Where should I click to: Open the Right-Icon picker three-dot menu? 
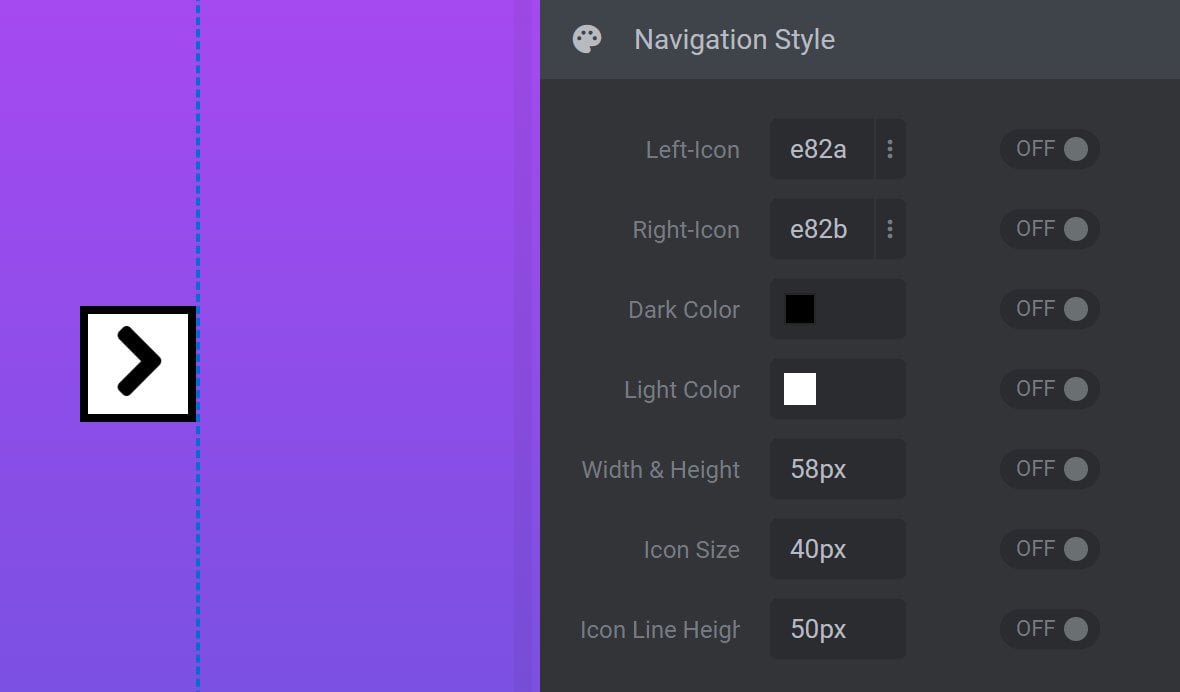(890, 229)
